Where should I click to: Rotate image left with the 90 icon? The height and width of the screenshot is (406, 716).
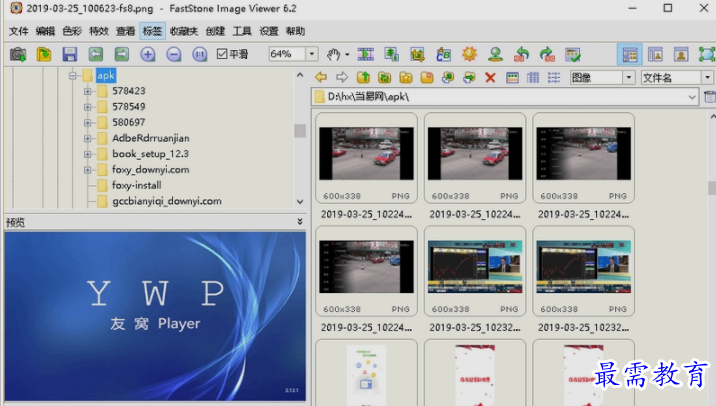[x=521, y=54]
